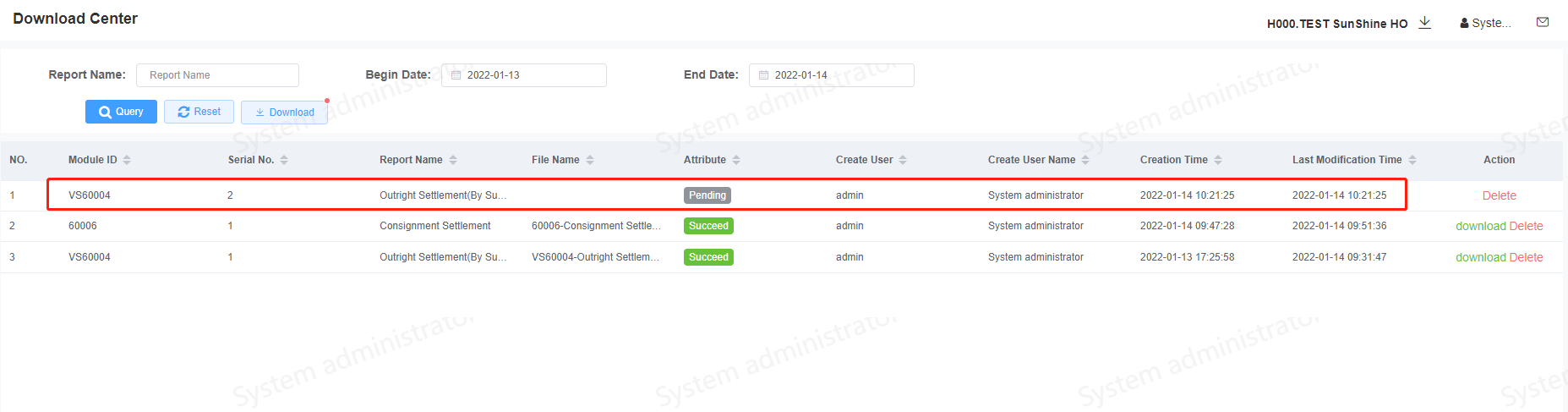
Task: Click the Reset button
Action: click(199, 112)
